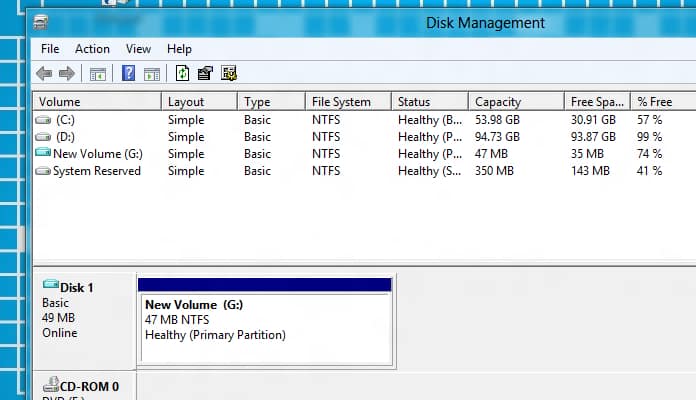Click the green Refresh toolbar icon

(x=182, y=73)
